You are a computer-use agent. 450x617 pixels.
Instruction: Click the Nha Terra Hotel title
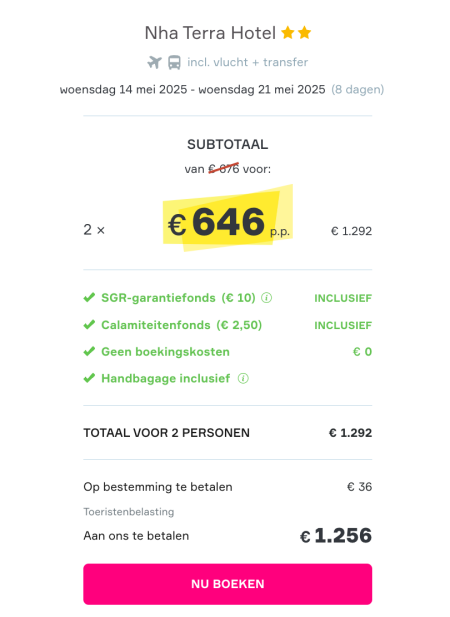(210, 33)
